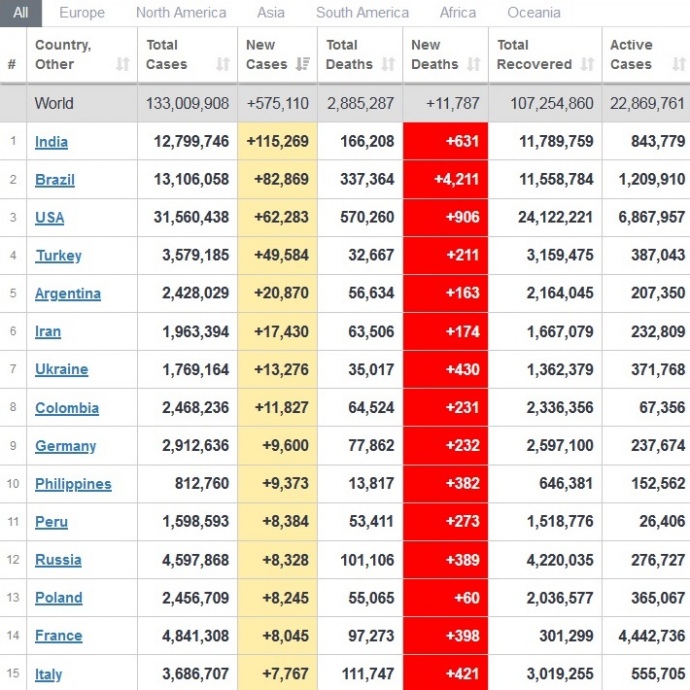Sort by Total Recovered arrows icon
690x690 pixels.
[587, 64]
